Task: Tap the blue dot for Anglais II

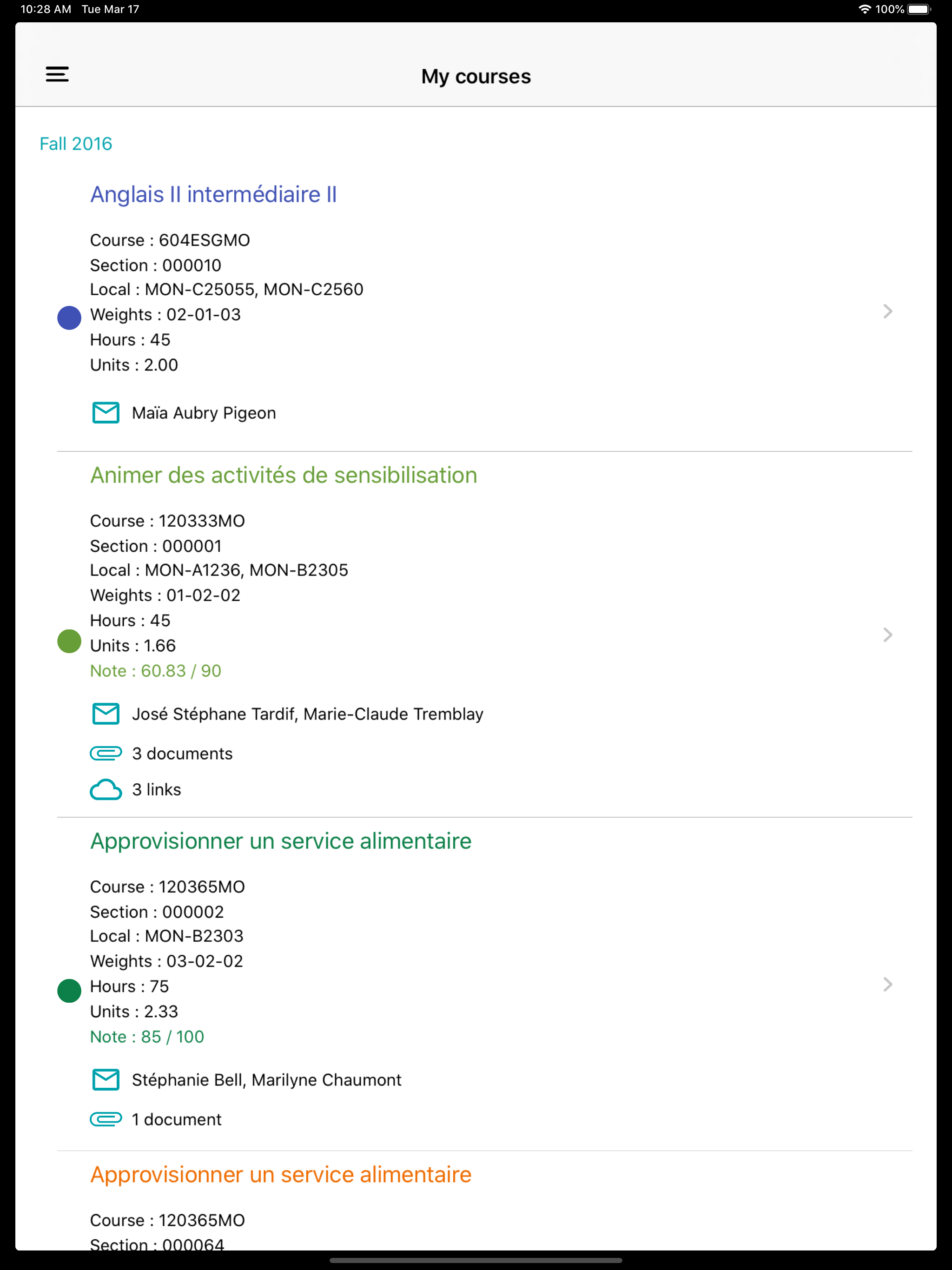Action: tap(69, 317)
